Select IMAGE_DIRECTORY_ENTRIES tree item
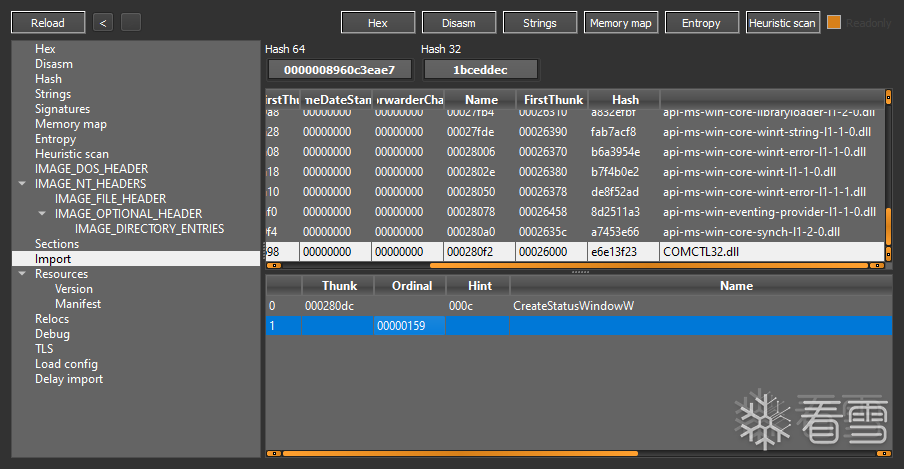 [149, 229]
